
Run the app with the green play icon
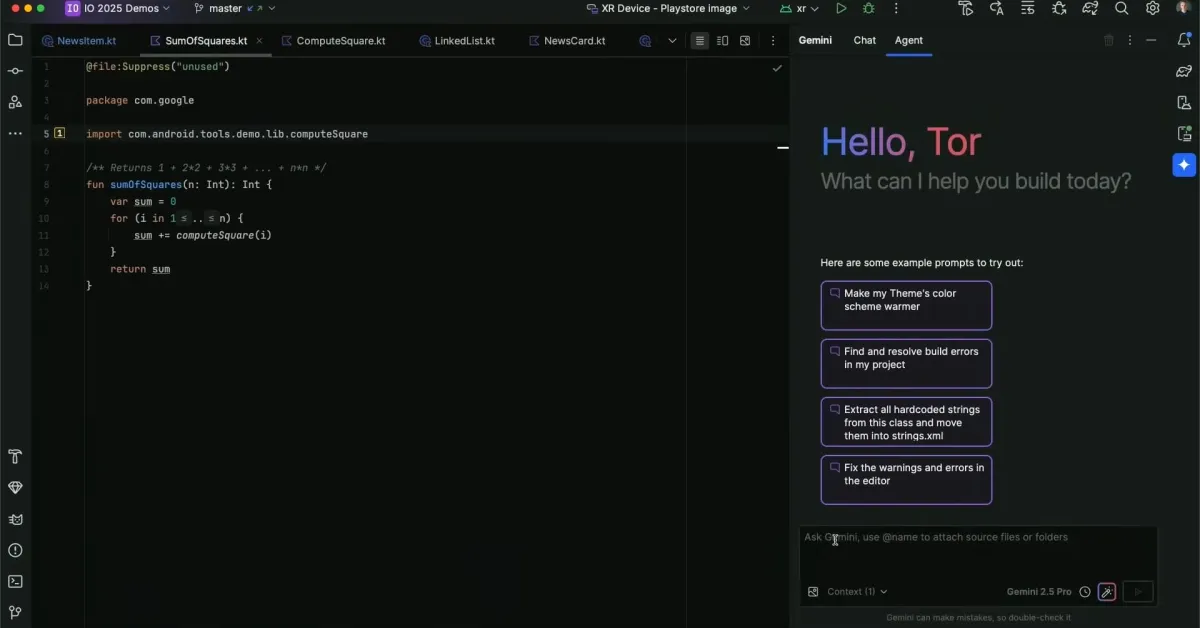(x=841, y=8)
